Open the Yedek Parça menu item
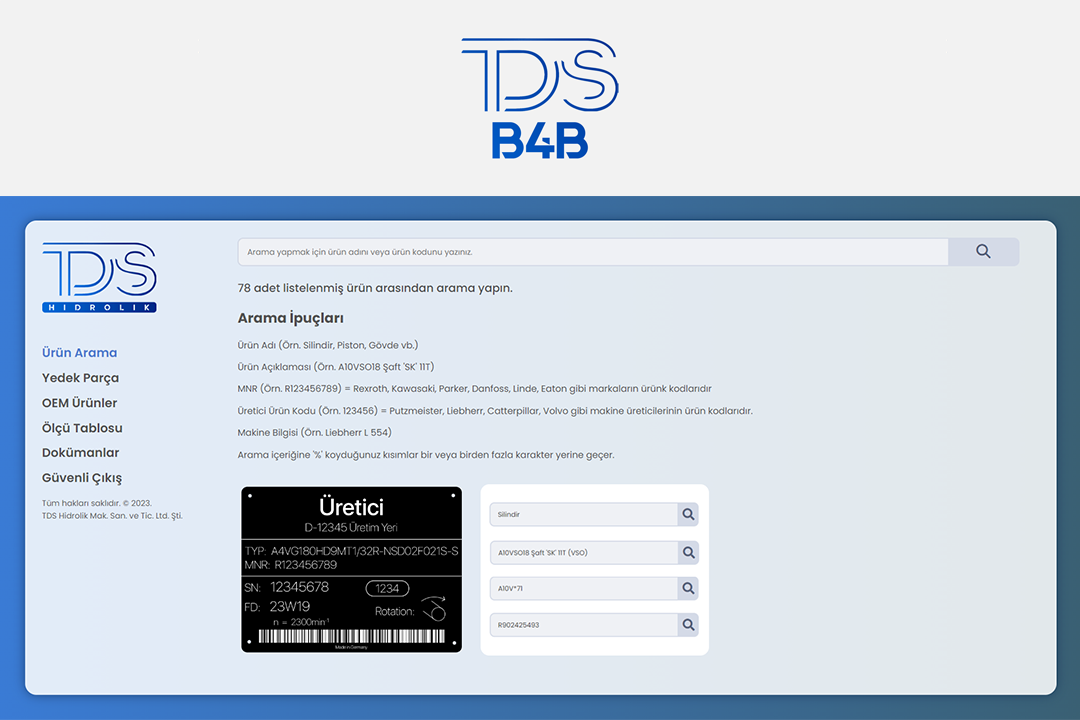Viewport: 1080px width, 720px height. point(80,378)
